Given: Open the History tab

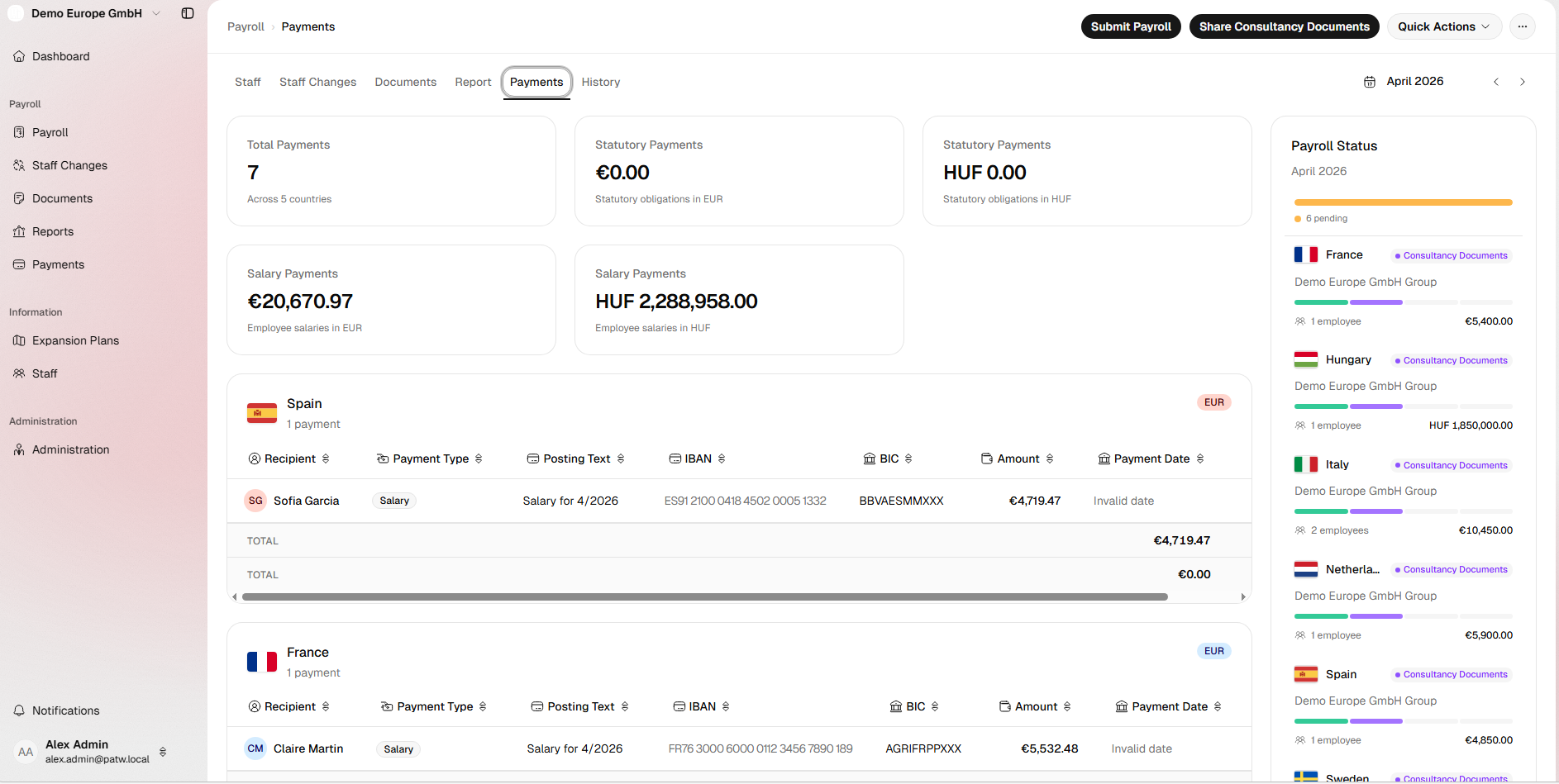Looking at the screenshot, I should click(601, 82).
